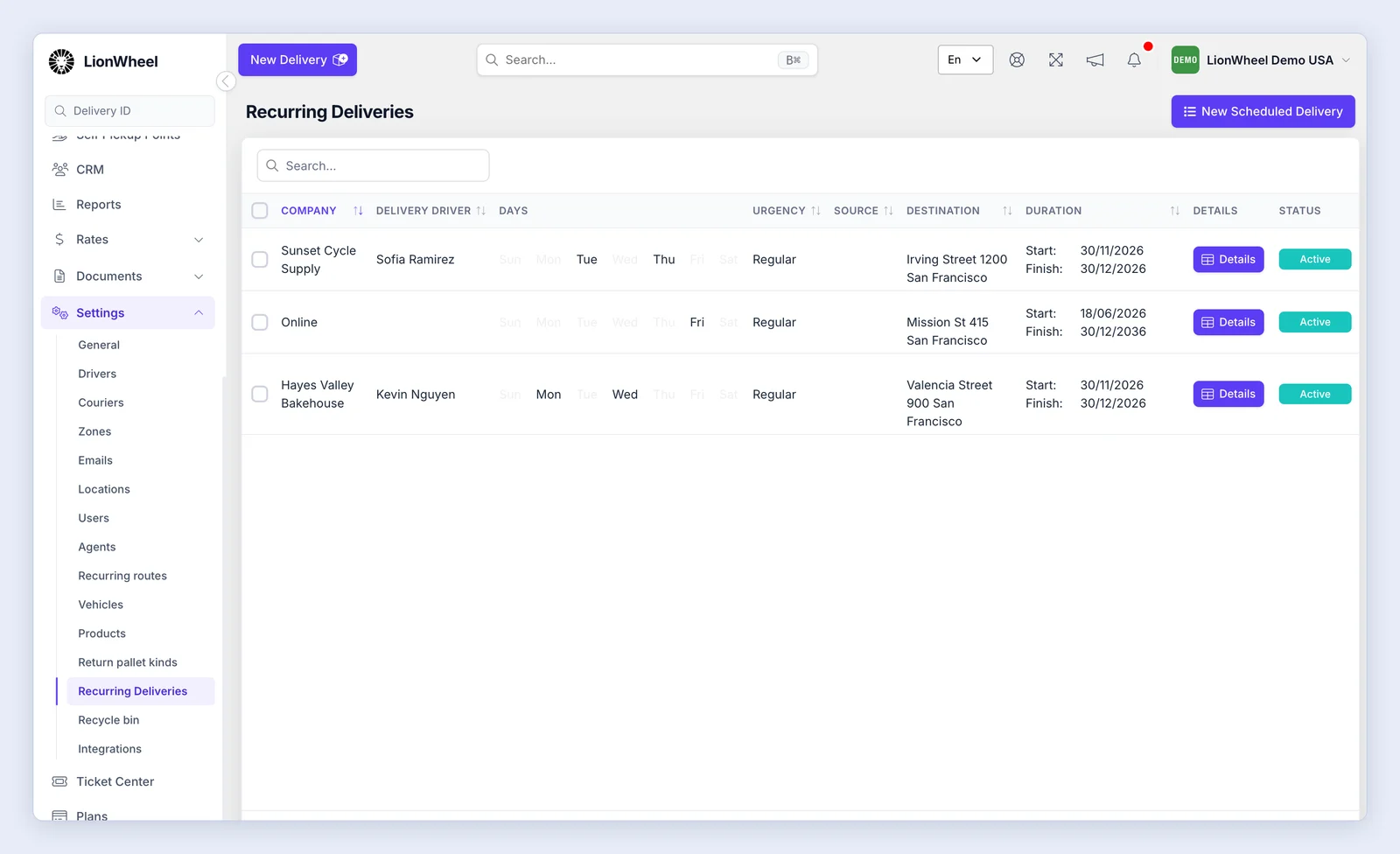Open notifications bell icon
Image resolution: width=1400 pixels, height=854 pixels.
click(1134, 60)
